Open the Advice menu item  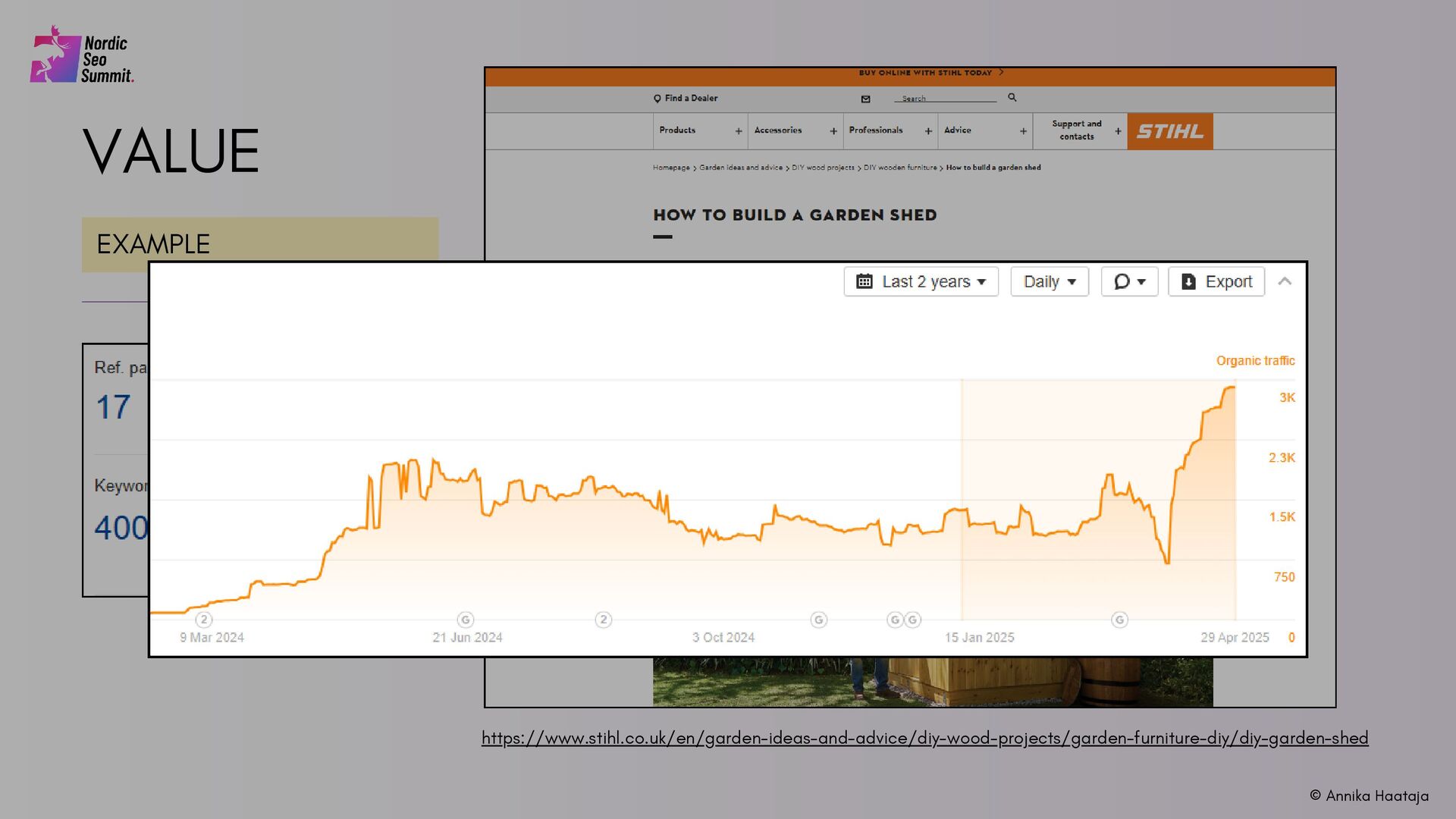(957, 130)
